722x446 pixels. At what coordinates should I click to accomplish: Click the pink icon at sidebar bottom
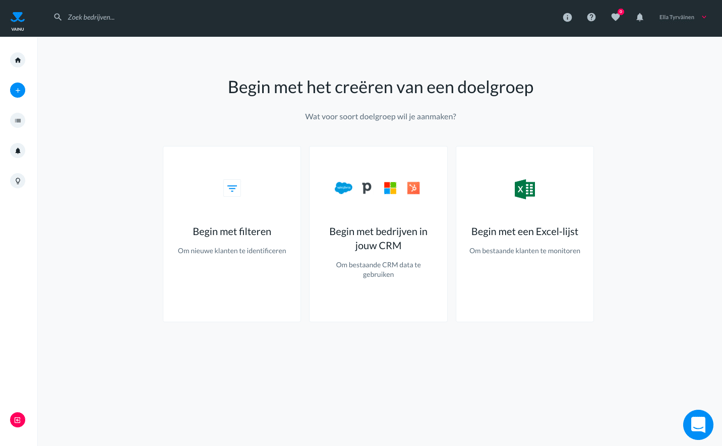17,420
